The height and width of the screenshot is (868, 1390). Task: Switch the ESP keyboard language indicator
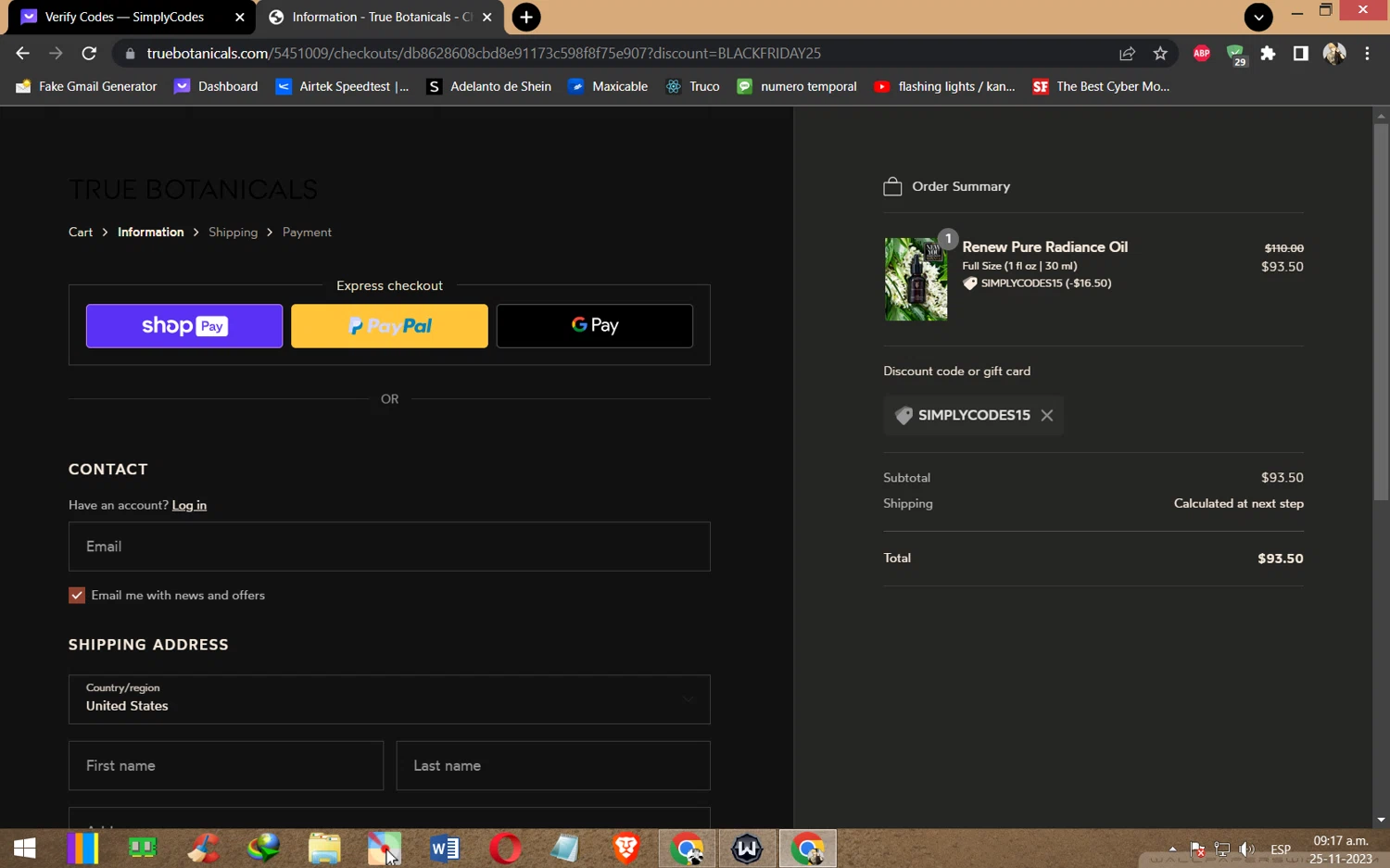pyautogui.click(x=1281, y=849)
